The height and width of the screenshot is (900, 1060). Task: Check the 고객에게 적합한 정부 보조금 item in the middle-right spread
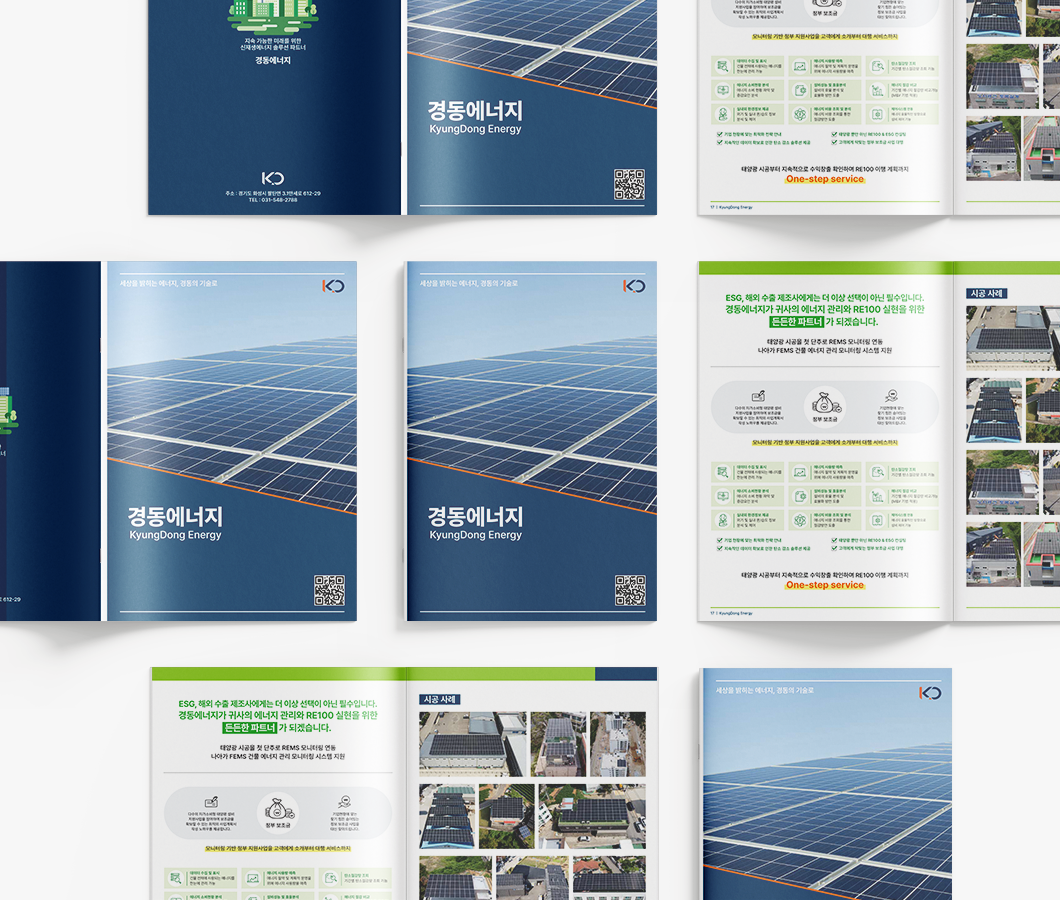[831, 548]
